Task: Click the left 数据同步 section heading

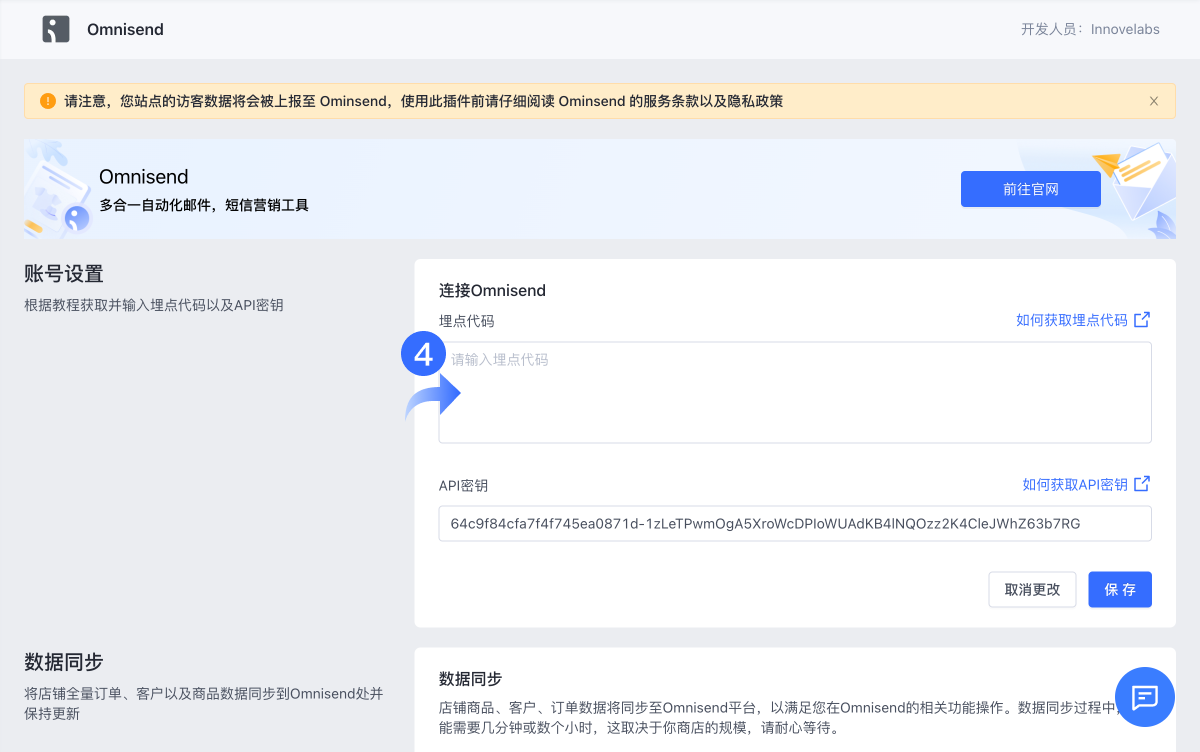Action: [x=64, y=662]
